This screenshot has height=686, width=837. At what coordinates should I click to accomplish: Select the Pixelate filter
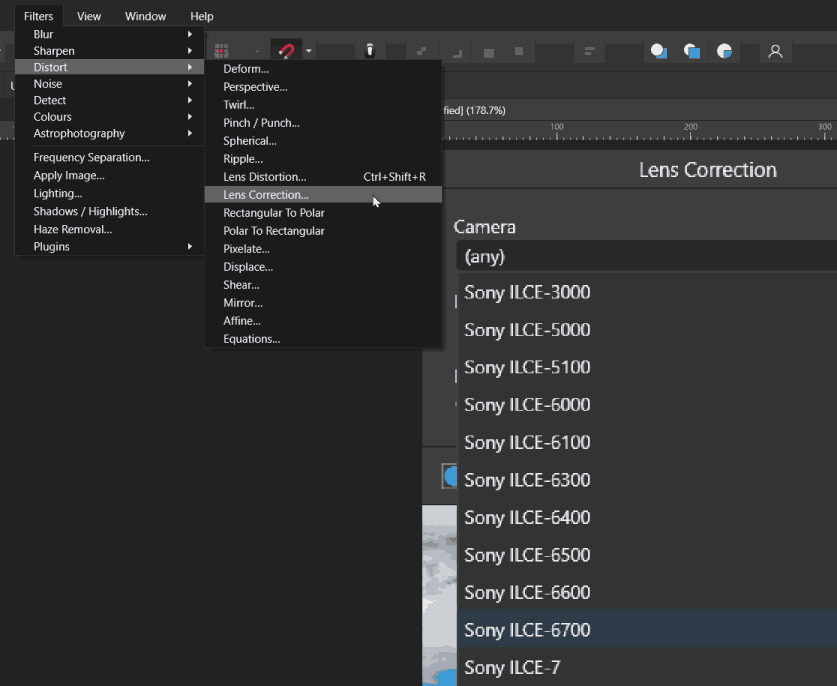[x=323, y=249]
